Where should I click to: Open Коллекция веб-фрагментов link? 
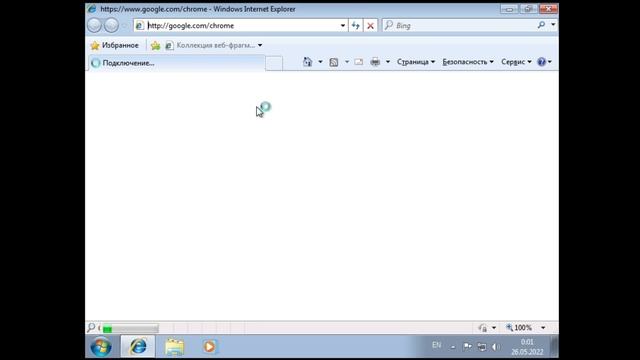point(211,45)
